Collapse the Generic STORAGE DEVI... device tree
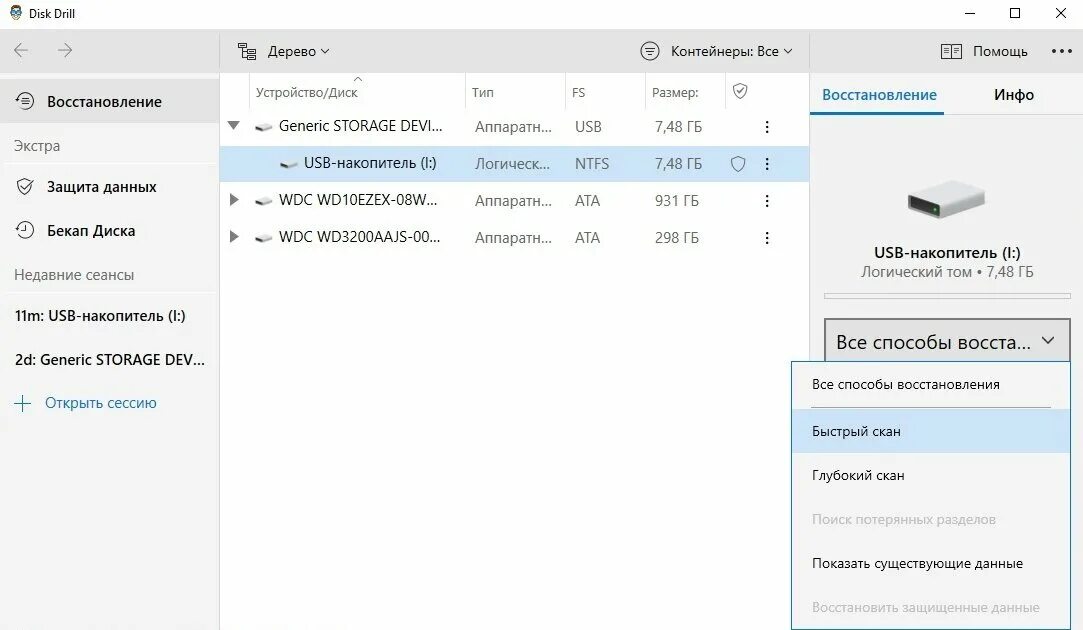The width and height of the screenshot is (1083, 630). point(233,126)
